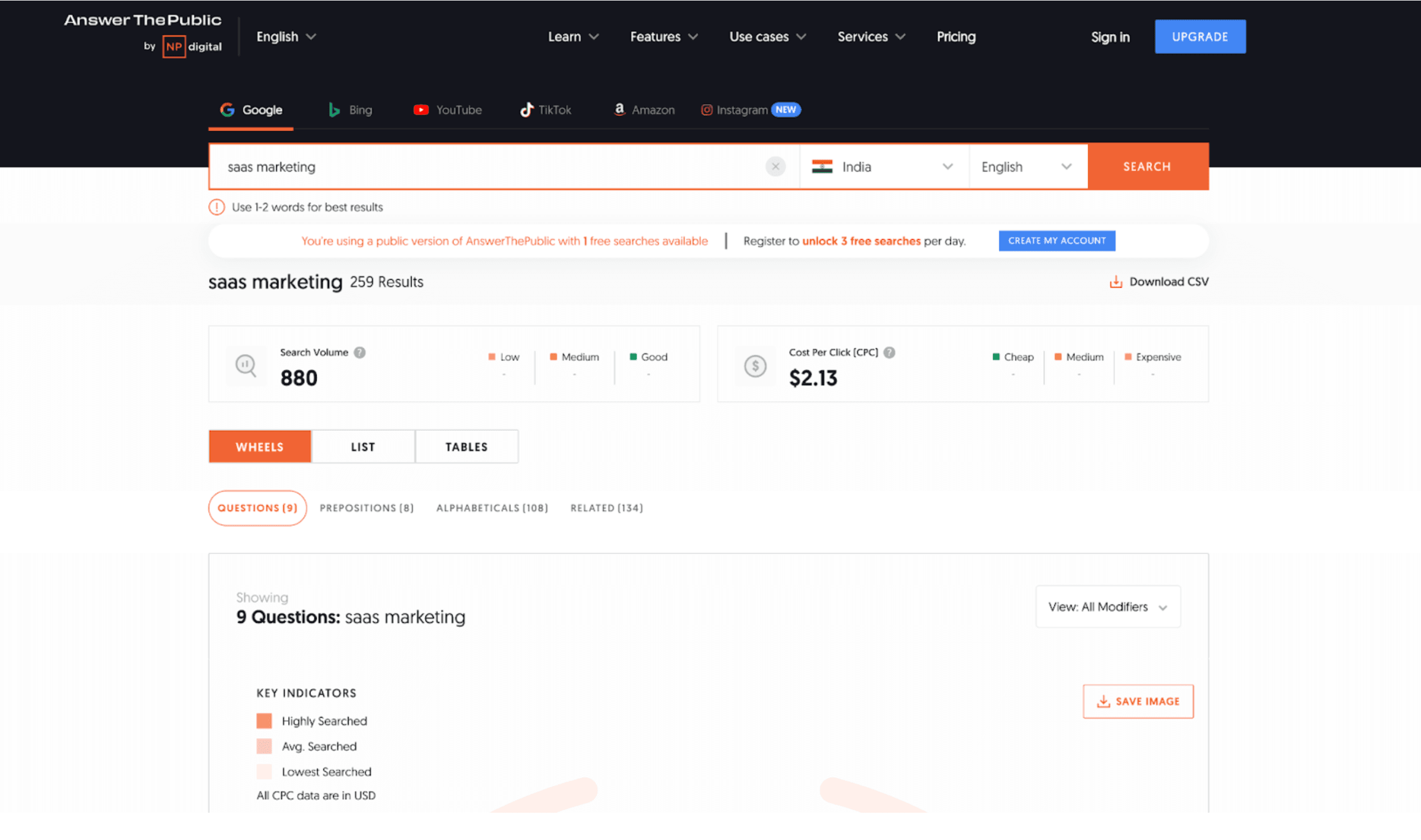Click the Use 1-2 words hint text
The image size is (1421, 840).
[x=308, y=207]
